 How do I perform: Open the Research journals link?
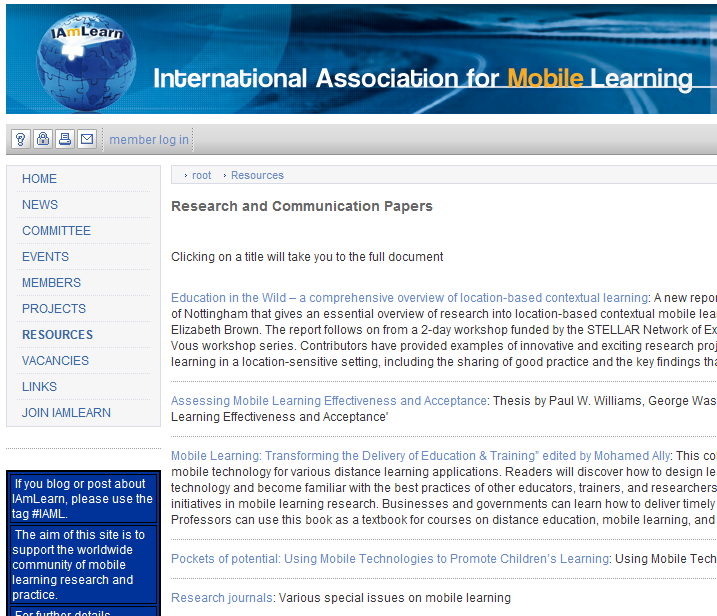(222, 598)
